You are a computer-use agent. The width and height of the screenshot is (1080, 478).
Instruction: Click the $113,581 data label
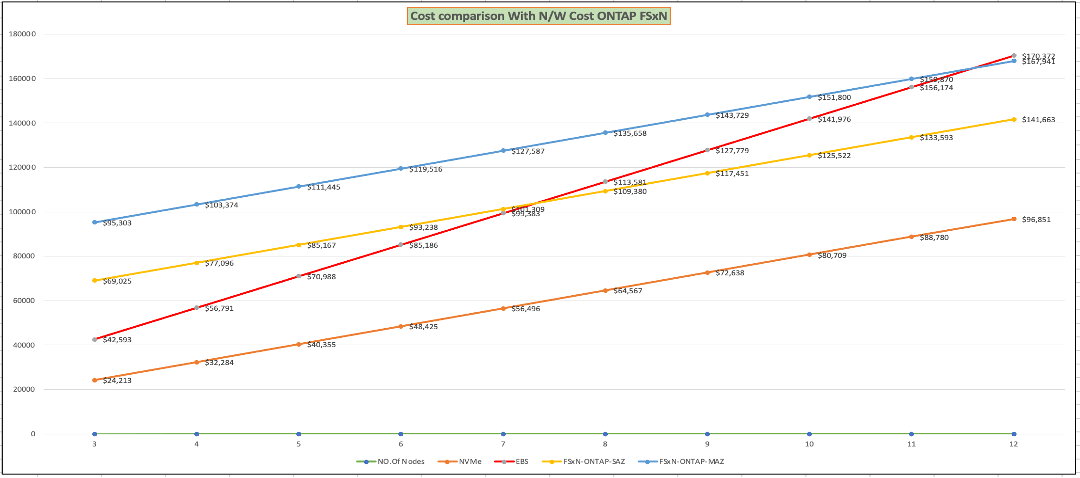point(629,183)
